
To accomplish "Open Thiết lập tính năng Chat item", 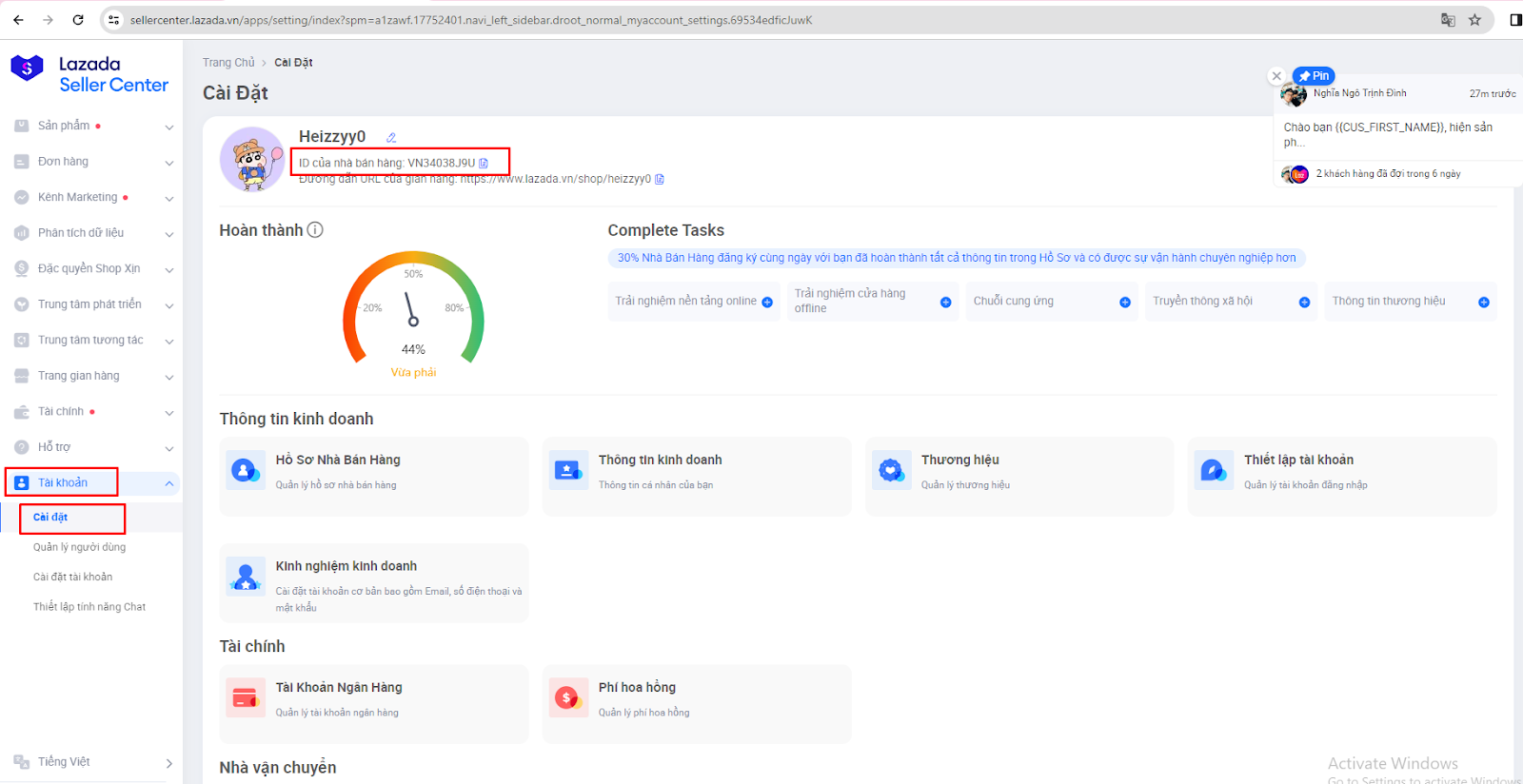I will tap(89, 607).
